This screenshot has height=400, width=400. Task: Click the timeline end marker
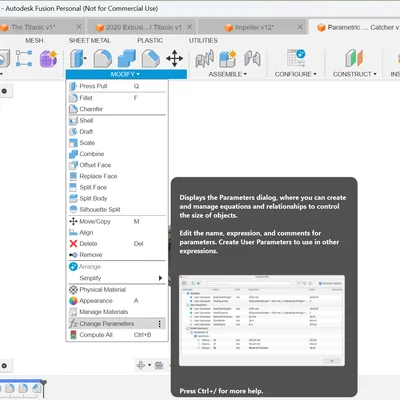(x=44, y=388)
